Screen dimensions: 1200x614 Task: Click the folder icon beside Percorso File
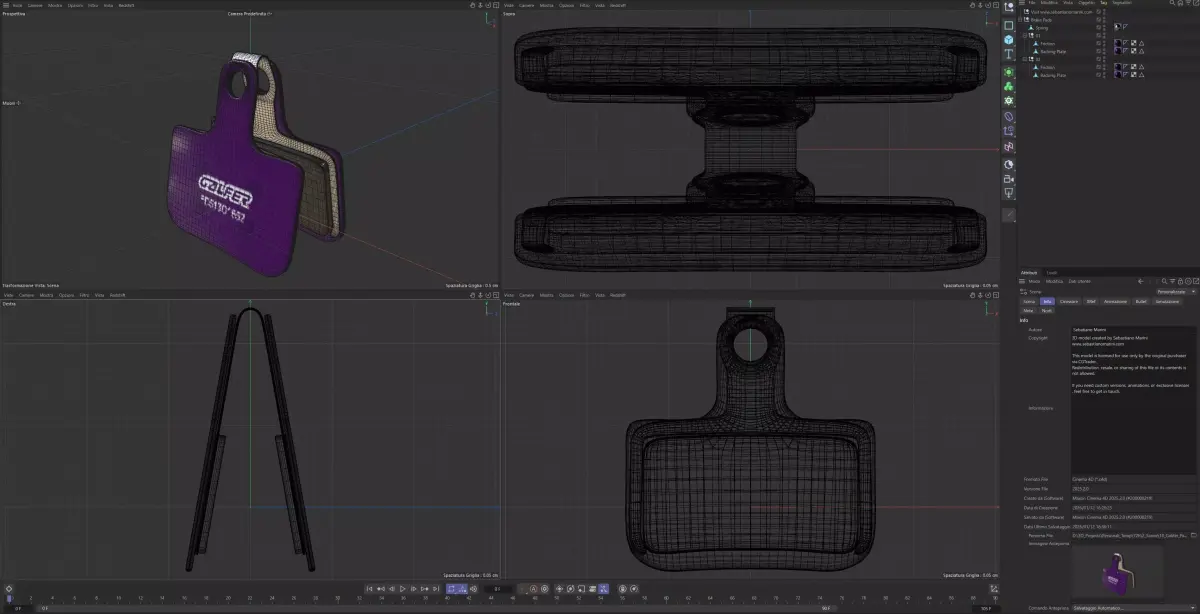tap(1193, 535)
